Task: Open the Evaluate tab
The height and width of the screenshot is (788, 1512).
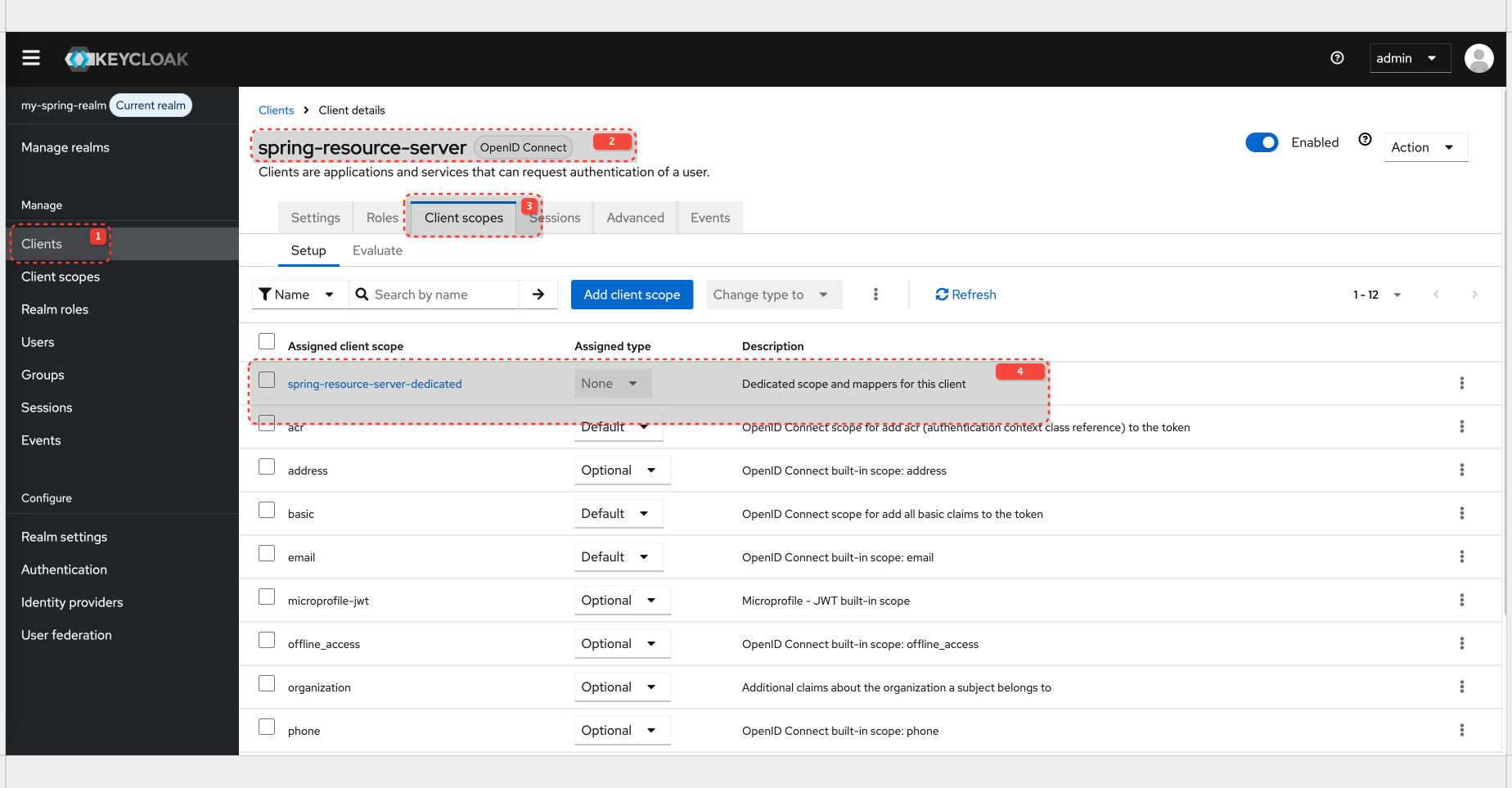Action: click(x=377, y=250)
